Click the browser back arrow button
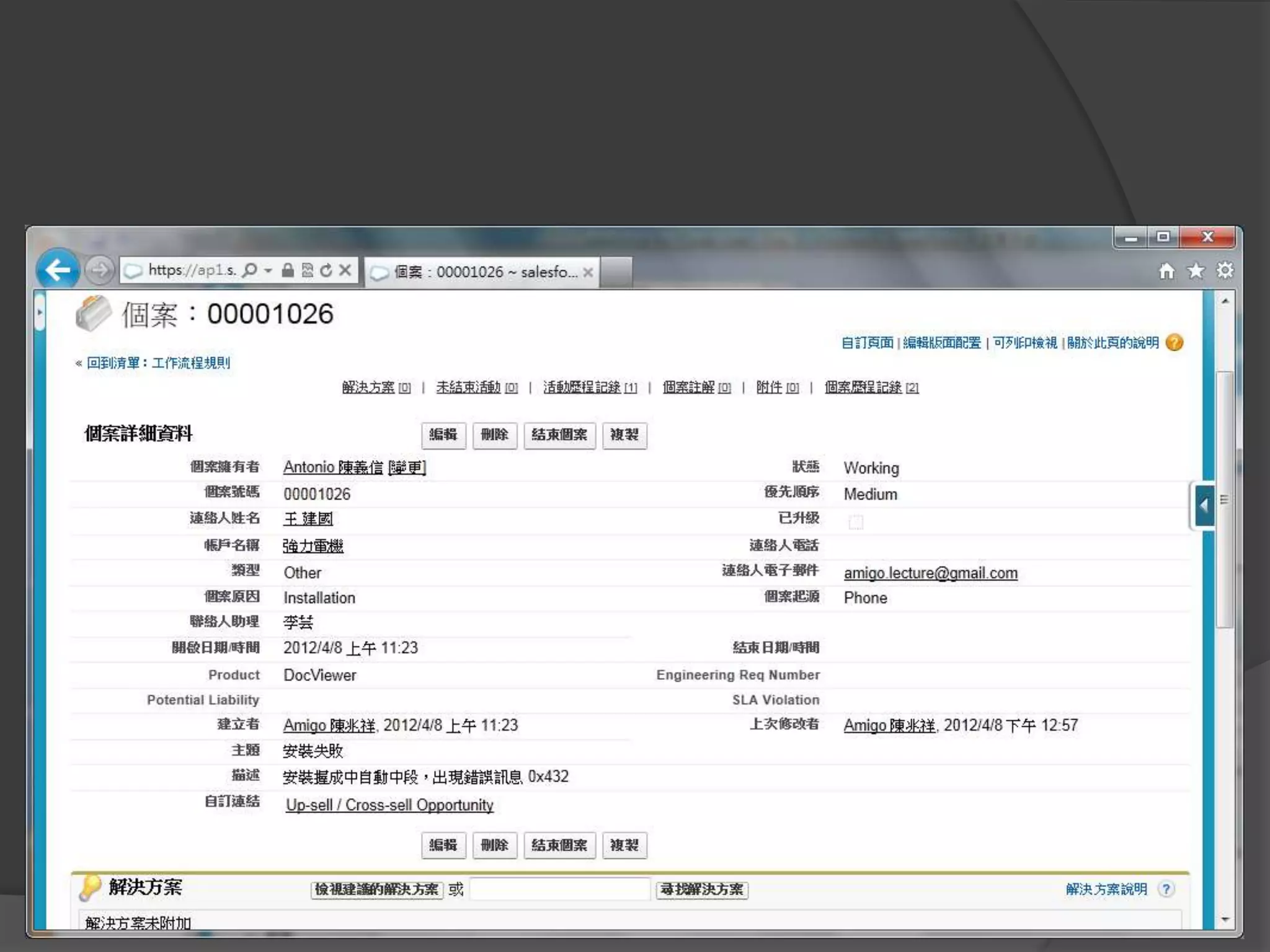 coord(58,270)
